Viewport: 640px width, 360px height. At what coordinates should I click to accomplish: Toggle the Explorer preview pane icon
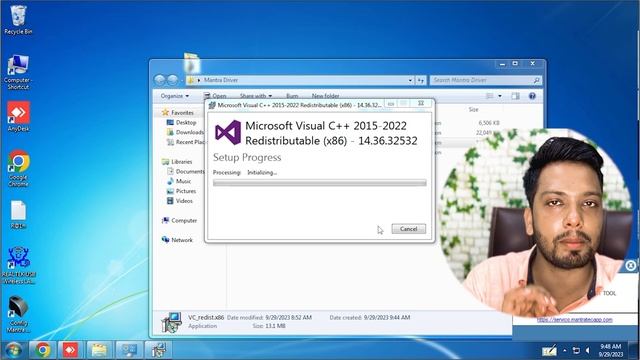[516, 96]
